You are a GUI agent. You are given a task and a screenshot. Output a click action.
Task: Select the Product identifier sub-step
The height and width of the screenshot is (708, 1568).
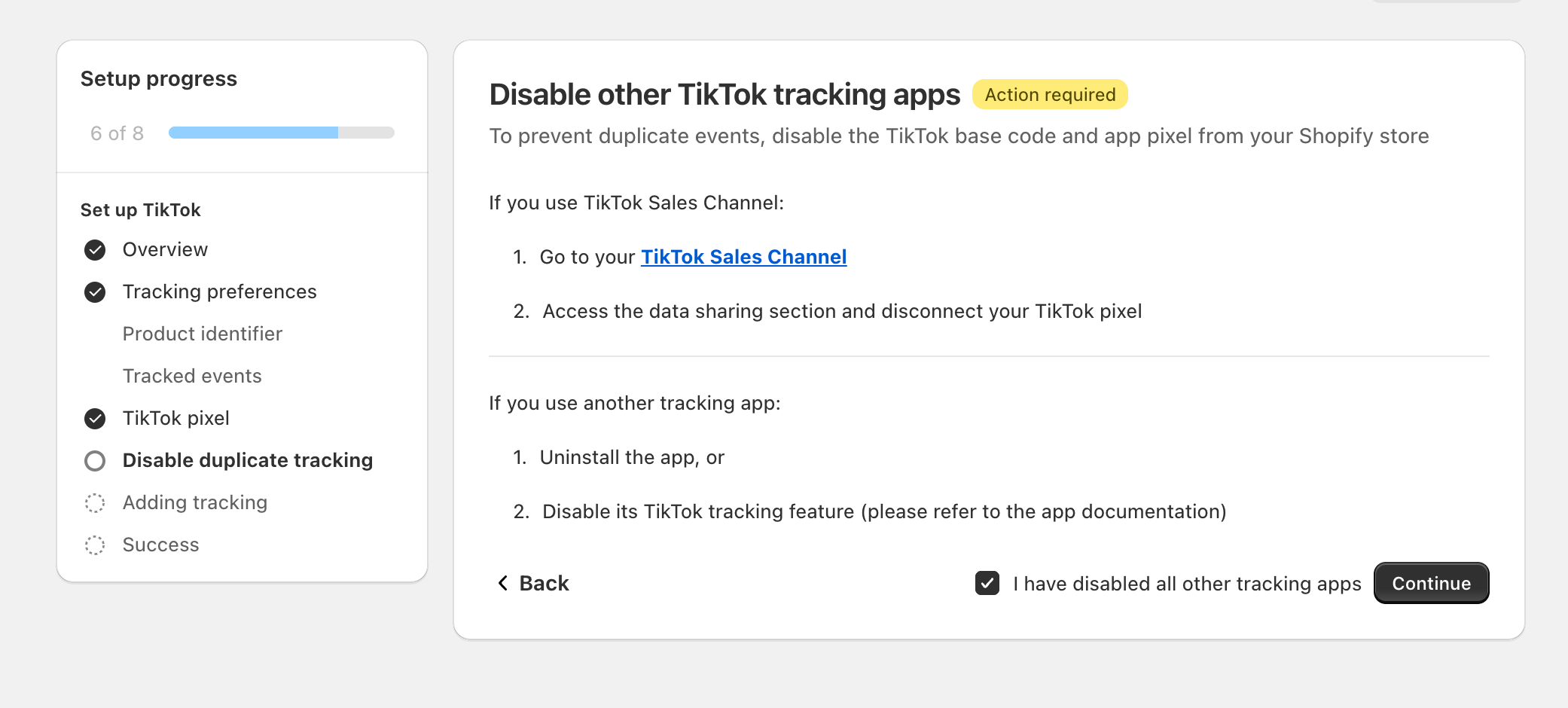[x=202, y=334]
